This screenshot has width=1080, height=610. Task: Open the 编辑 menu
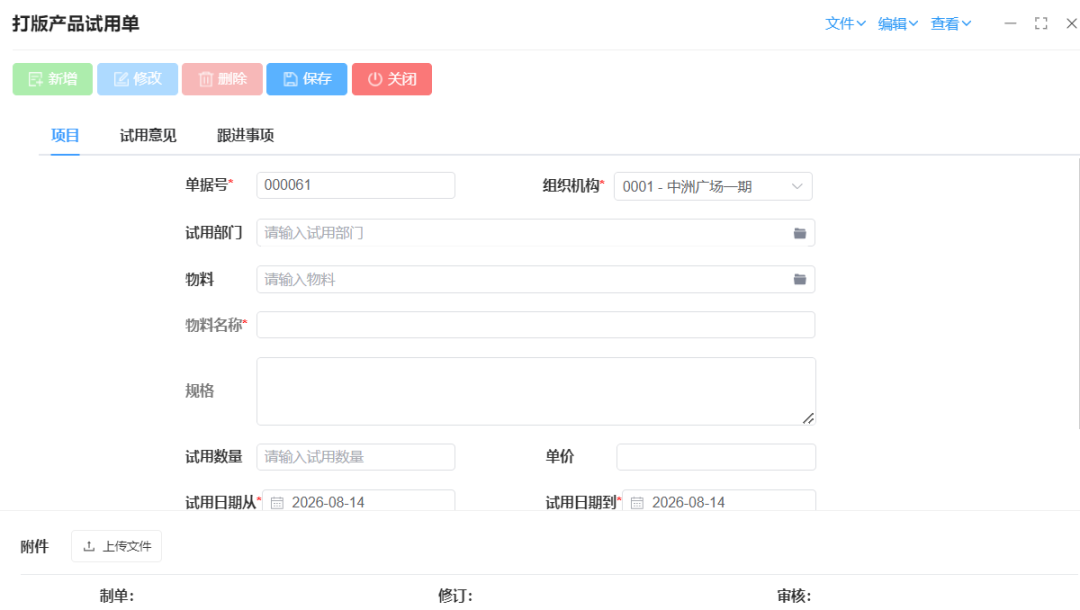(x=897, y=23)
